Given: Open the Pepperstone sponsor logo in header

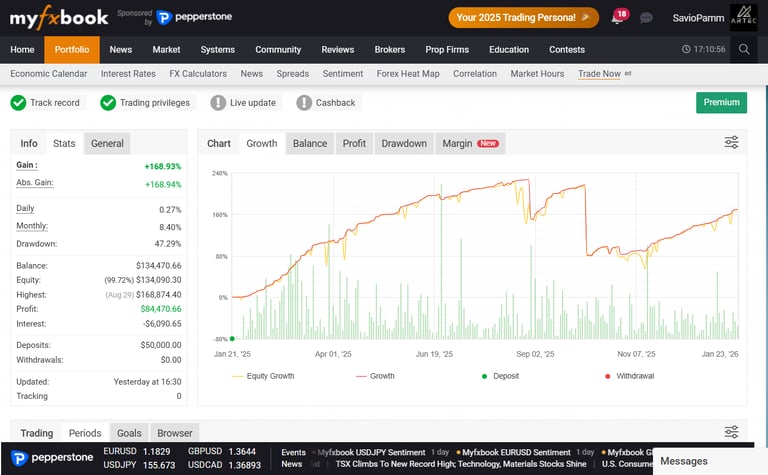Looking at the screenshot, I should click(x=194, y=17).
